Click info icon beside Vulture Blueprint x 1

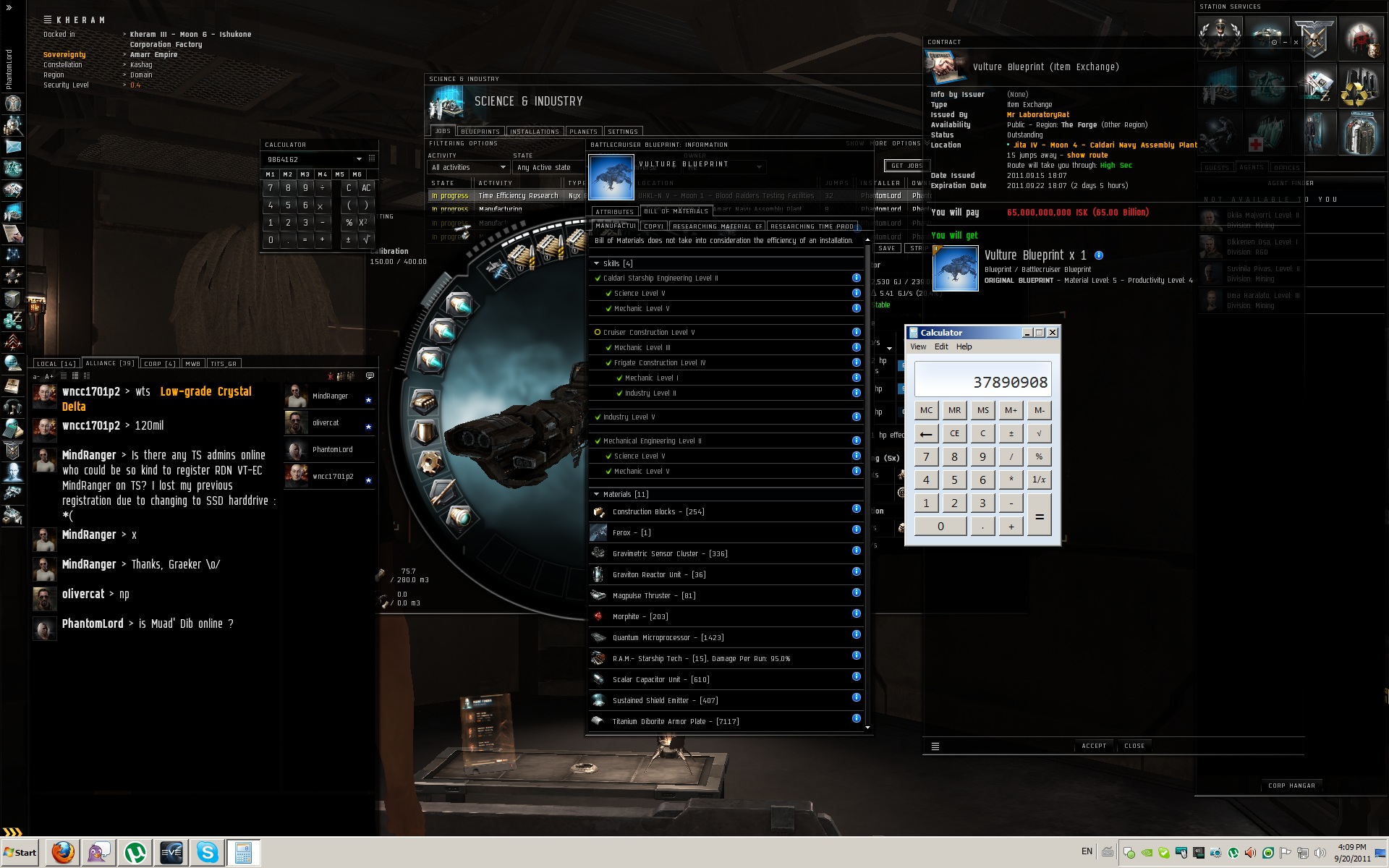pos(1099,255)
